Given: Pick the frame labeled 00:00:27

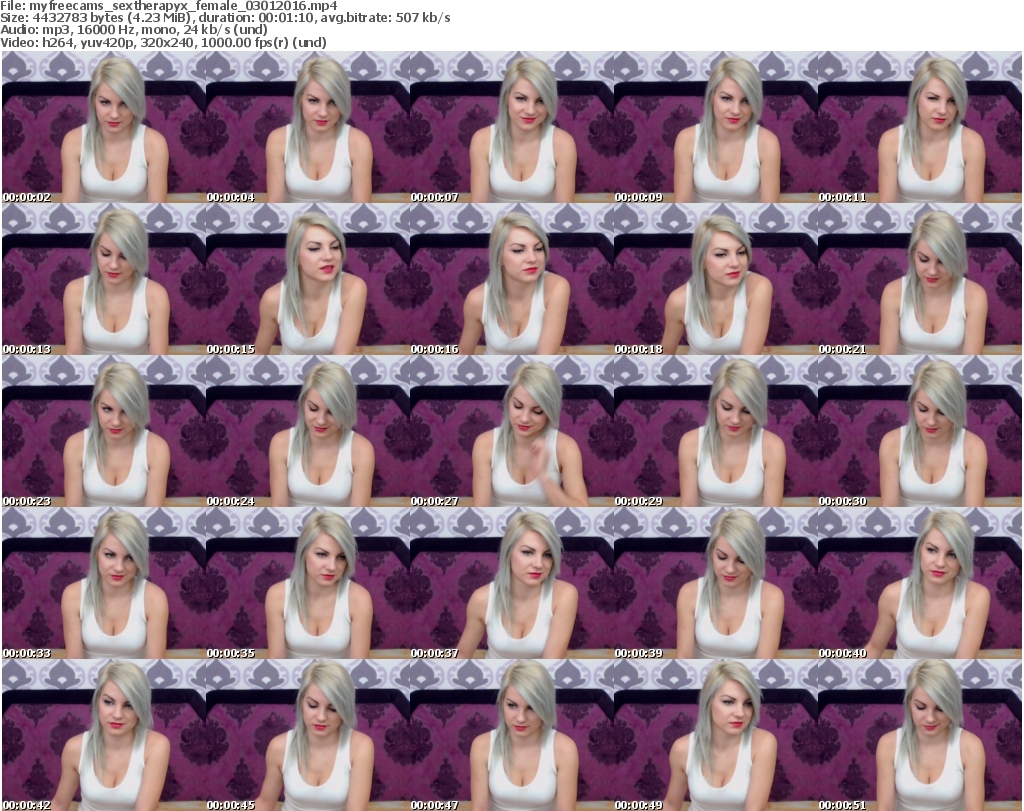Looking at the screenshot, I should [x=511, y=431].
